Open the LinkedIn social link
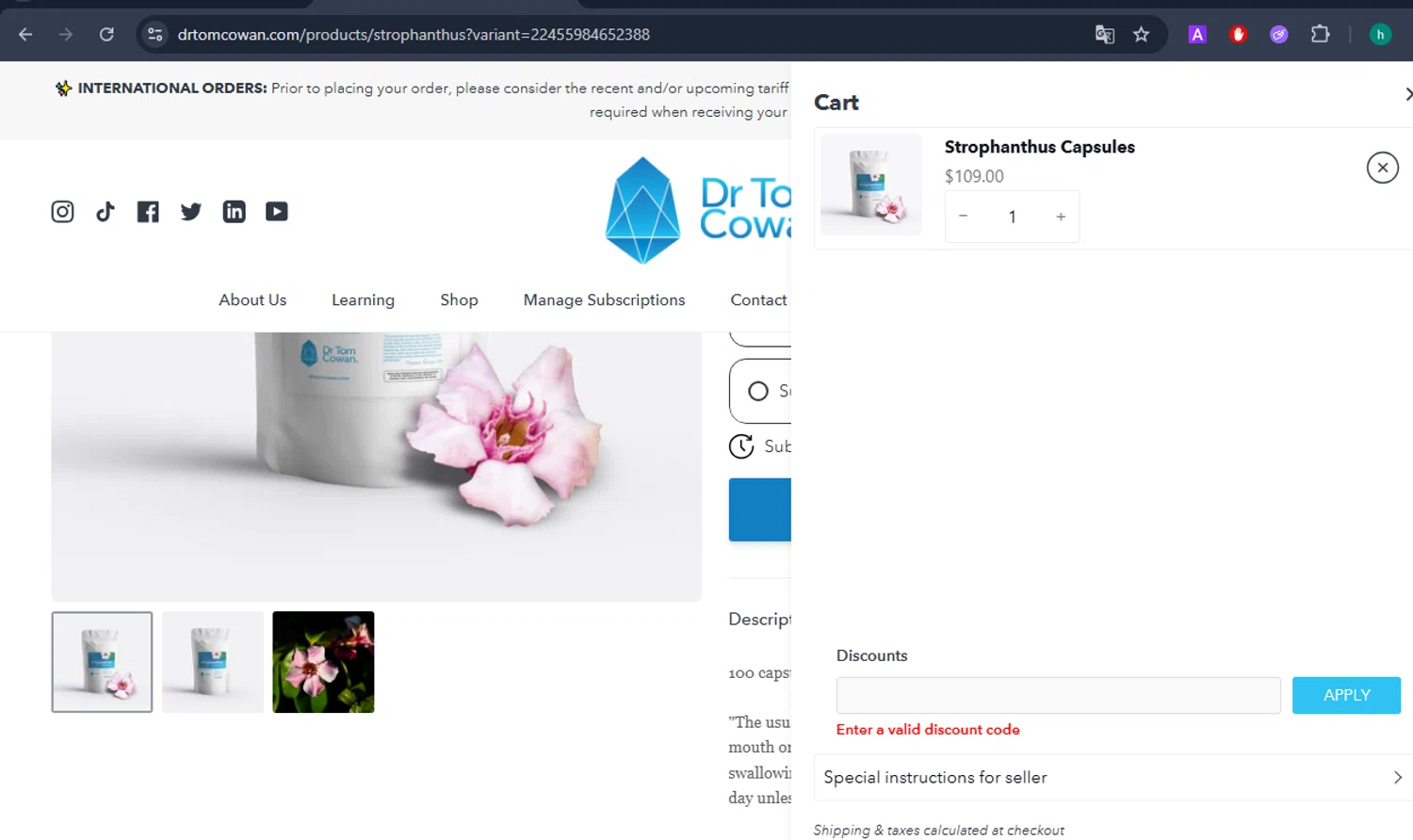 (234, 212)
